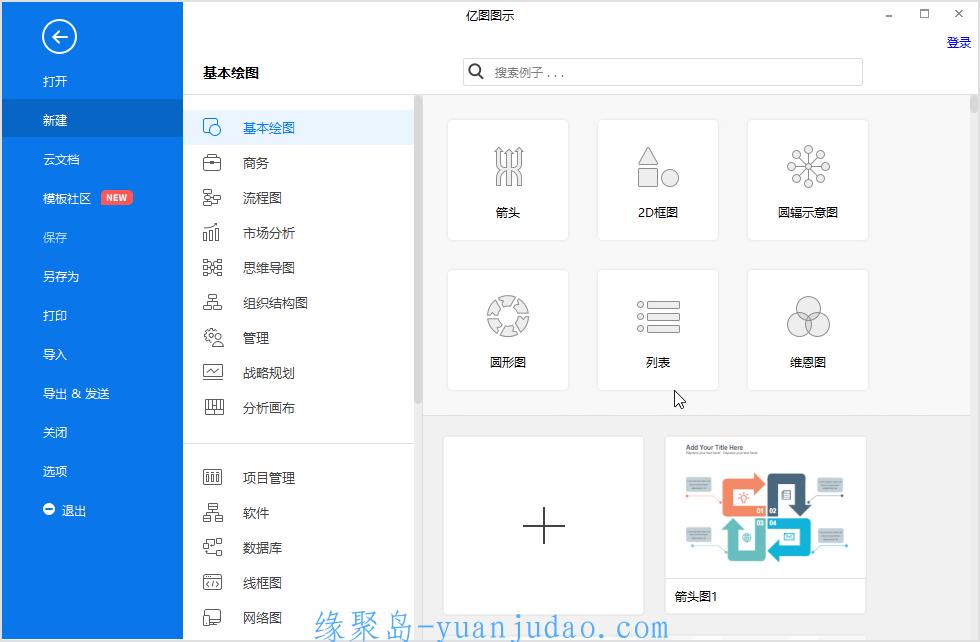The width and height of the screenshot is (980, 642).
Task: Open the 打开 menu item in sidebar
Action: click(x=55, y=82)
